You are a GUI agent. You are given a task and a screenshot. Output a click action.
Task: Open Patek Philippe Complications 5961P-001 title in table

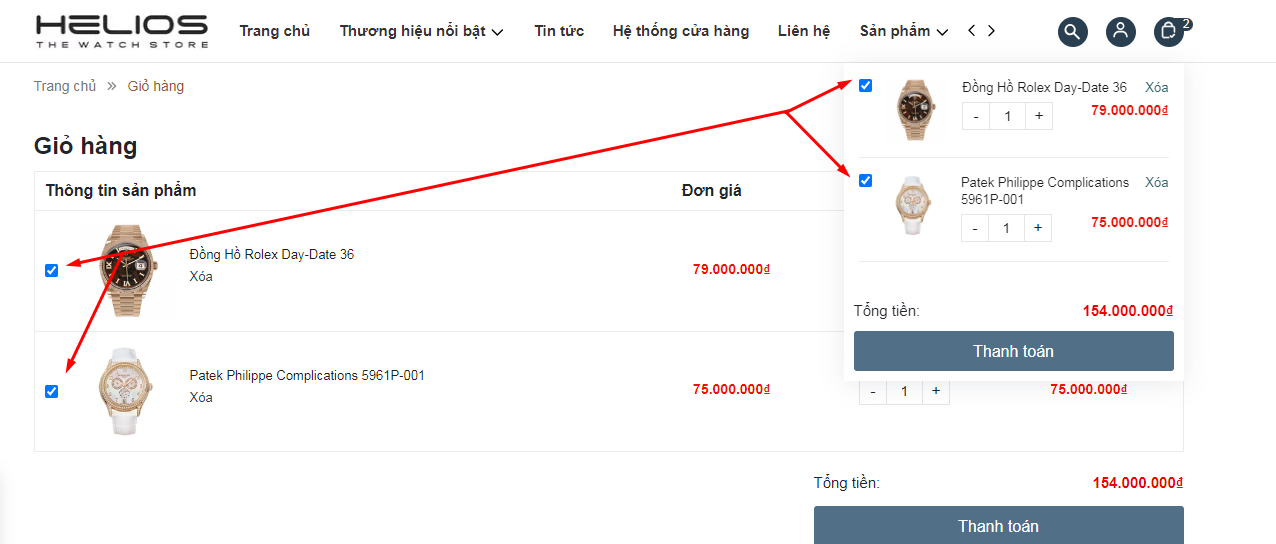(307, 375)
